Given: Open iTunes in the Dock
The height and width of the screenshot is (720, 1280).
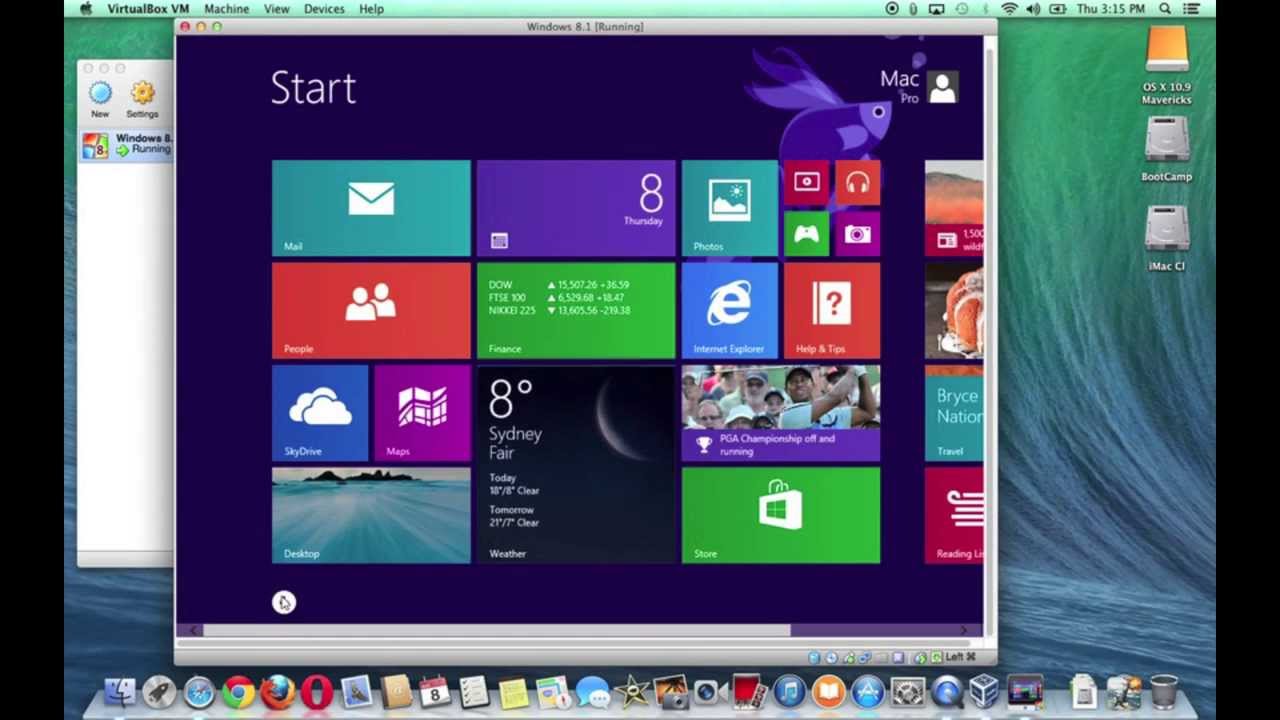Looking at the screenshot, I should click(x=789, y=692).
